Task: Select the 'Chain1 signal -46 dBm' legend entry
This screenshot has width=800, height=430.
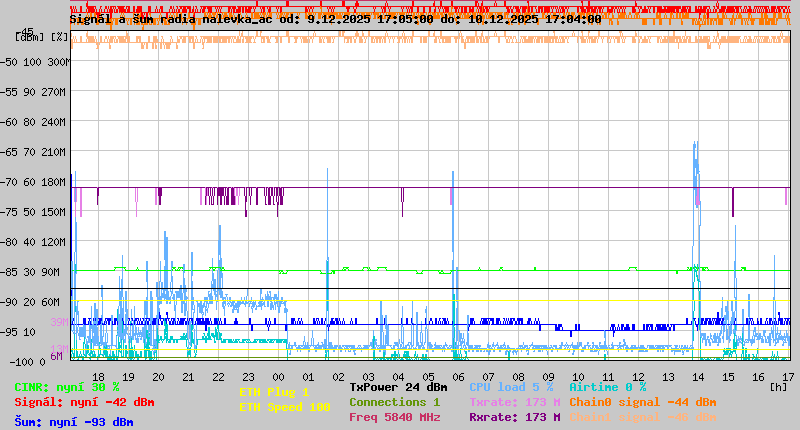Action: [643, 417]
